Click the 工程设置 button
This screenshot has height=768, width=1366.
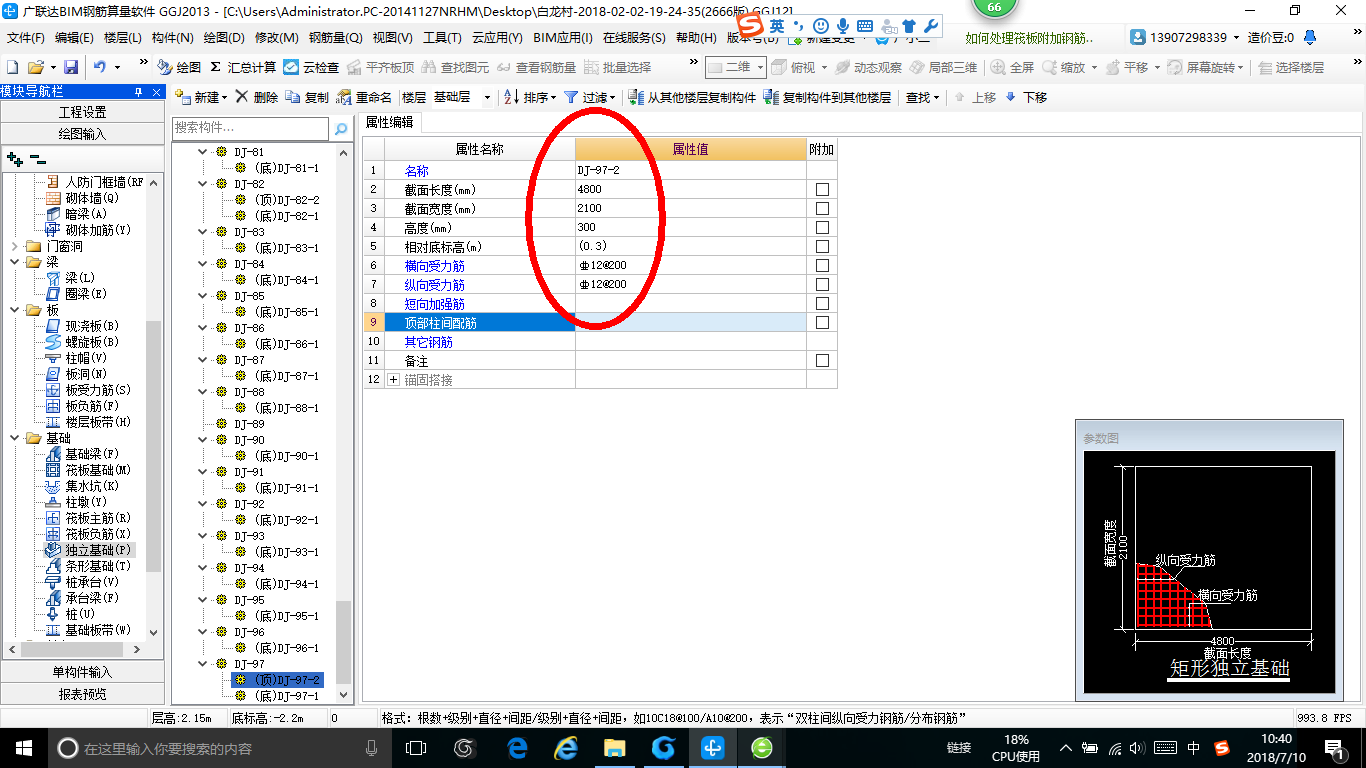(82, 112)
